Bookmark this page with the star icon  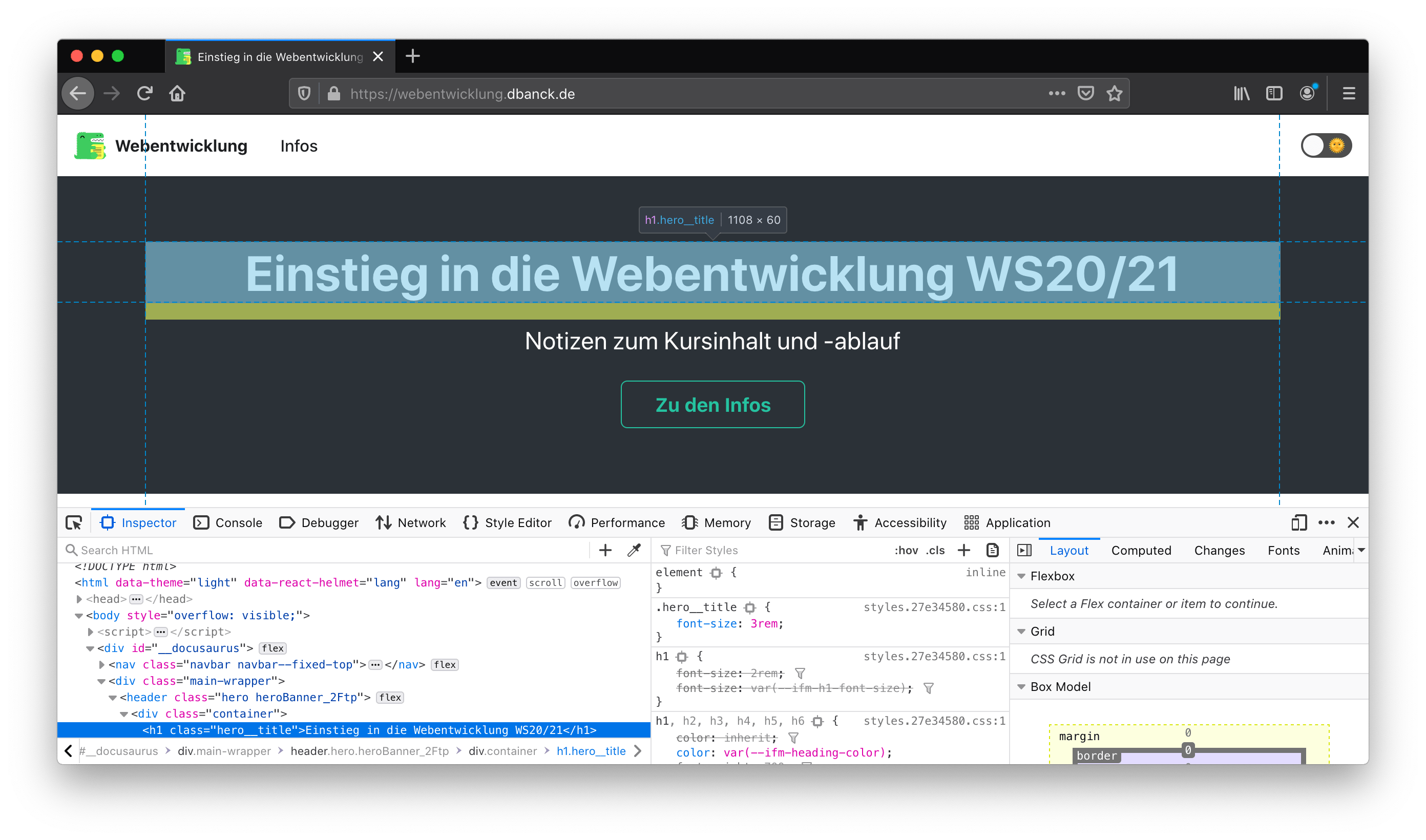pos(1114,93)
